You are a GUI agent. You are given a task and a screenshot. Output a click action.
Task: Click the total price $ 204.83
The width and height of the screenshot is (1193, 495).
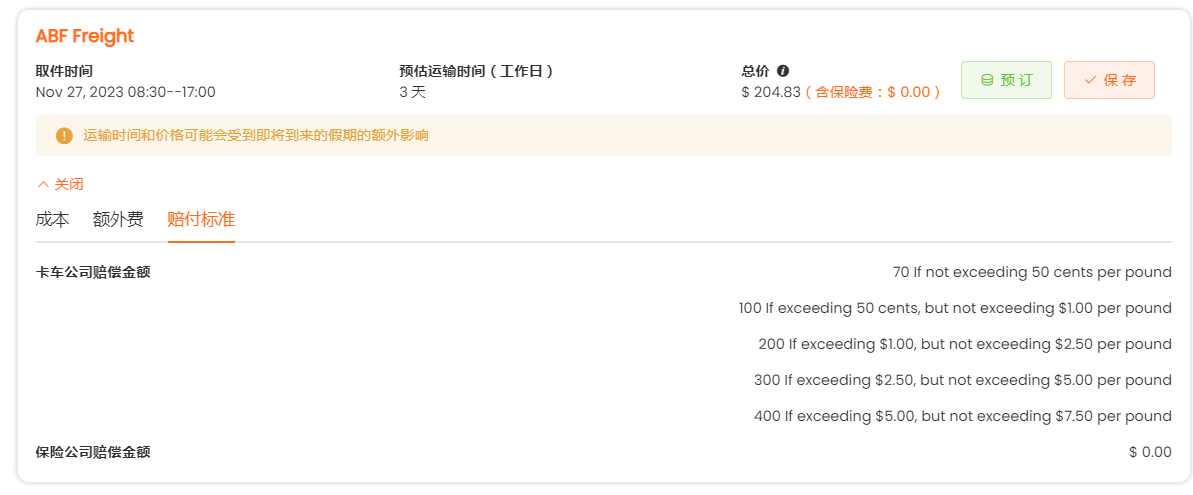pos(771,92)
